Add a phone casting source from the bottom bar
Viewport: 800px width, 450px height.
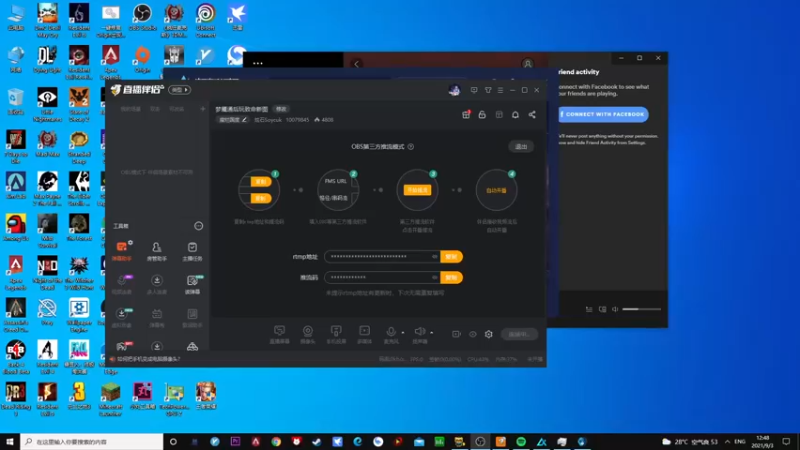coord(336,334)
